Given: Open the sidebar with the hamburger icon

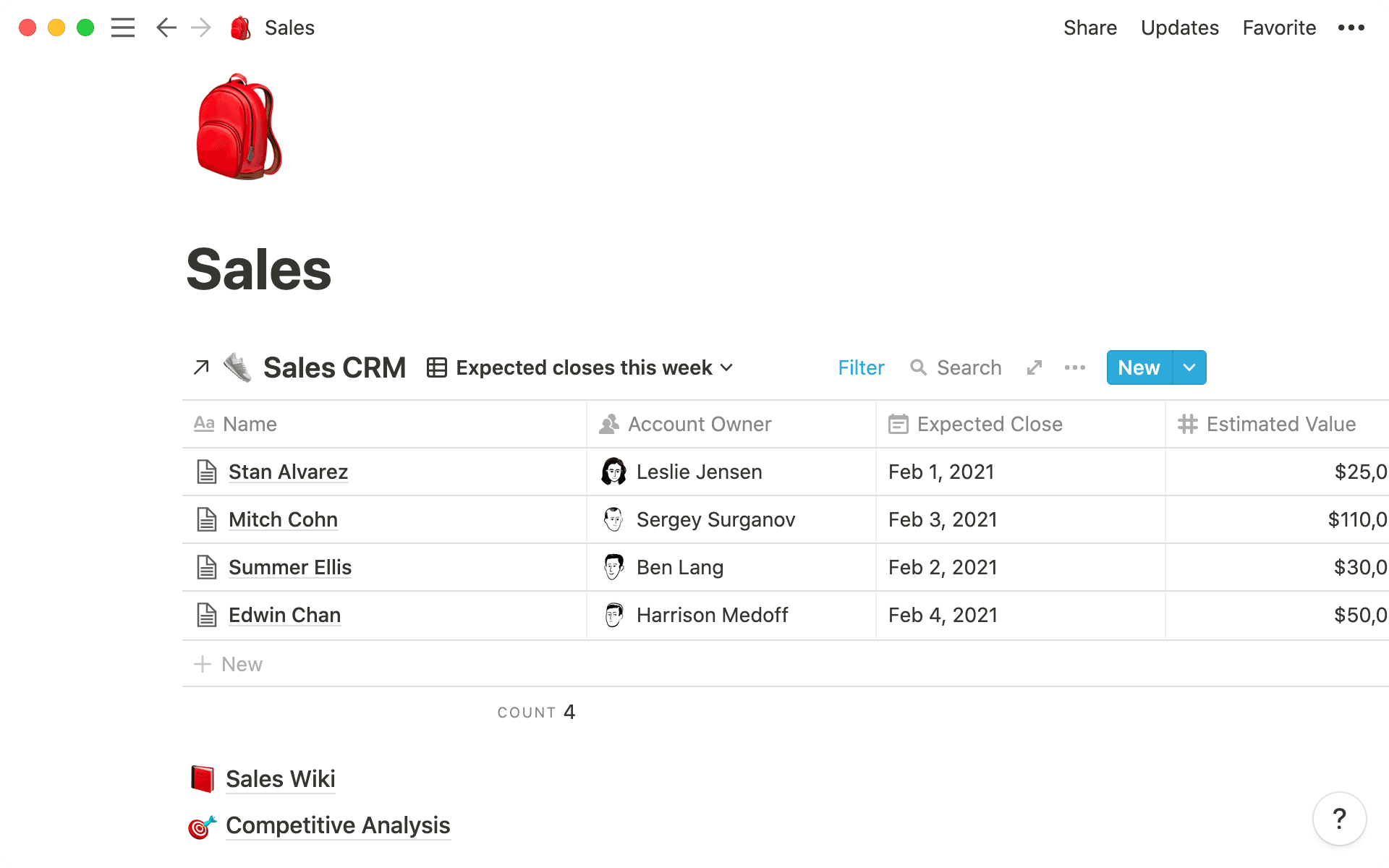Looking at the screenshot, I should 123,27.
